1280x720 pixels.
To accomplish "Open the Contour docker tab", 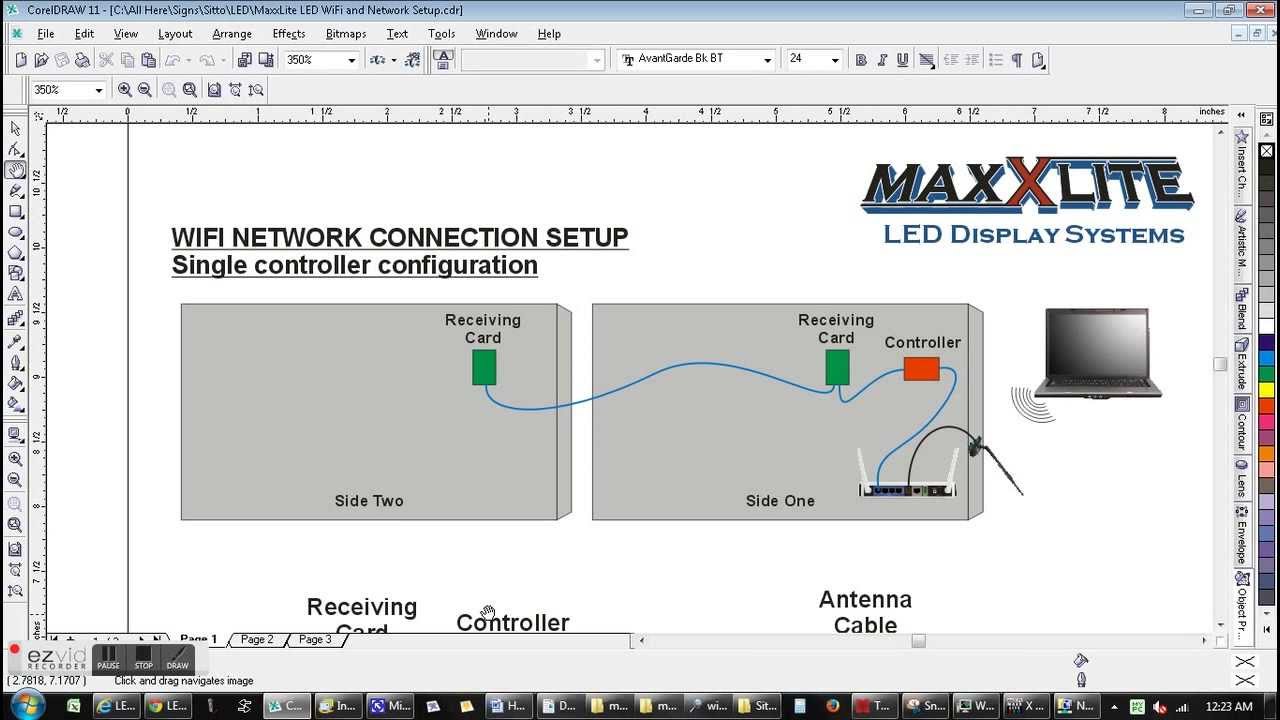I will coord(1242,425).
